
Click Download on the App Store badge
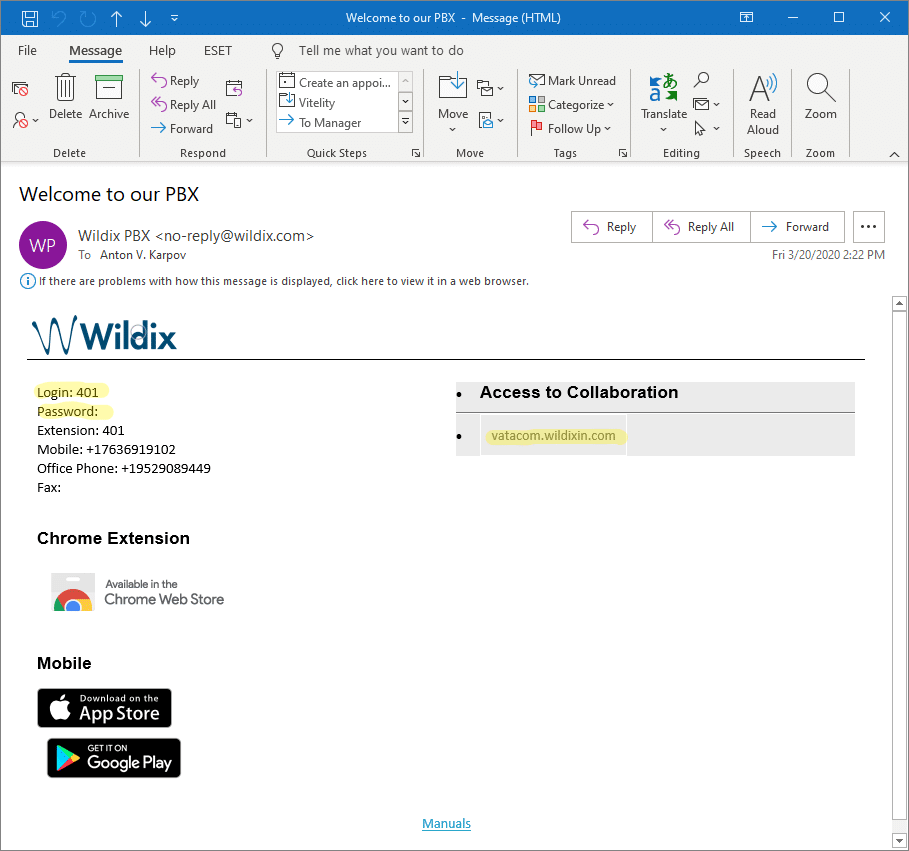click(104, 708)
